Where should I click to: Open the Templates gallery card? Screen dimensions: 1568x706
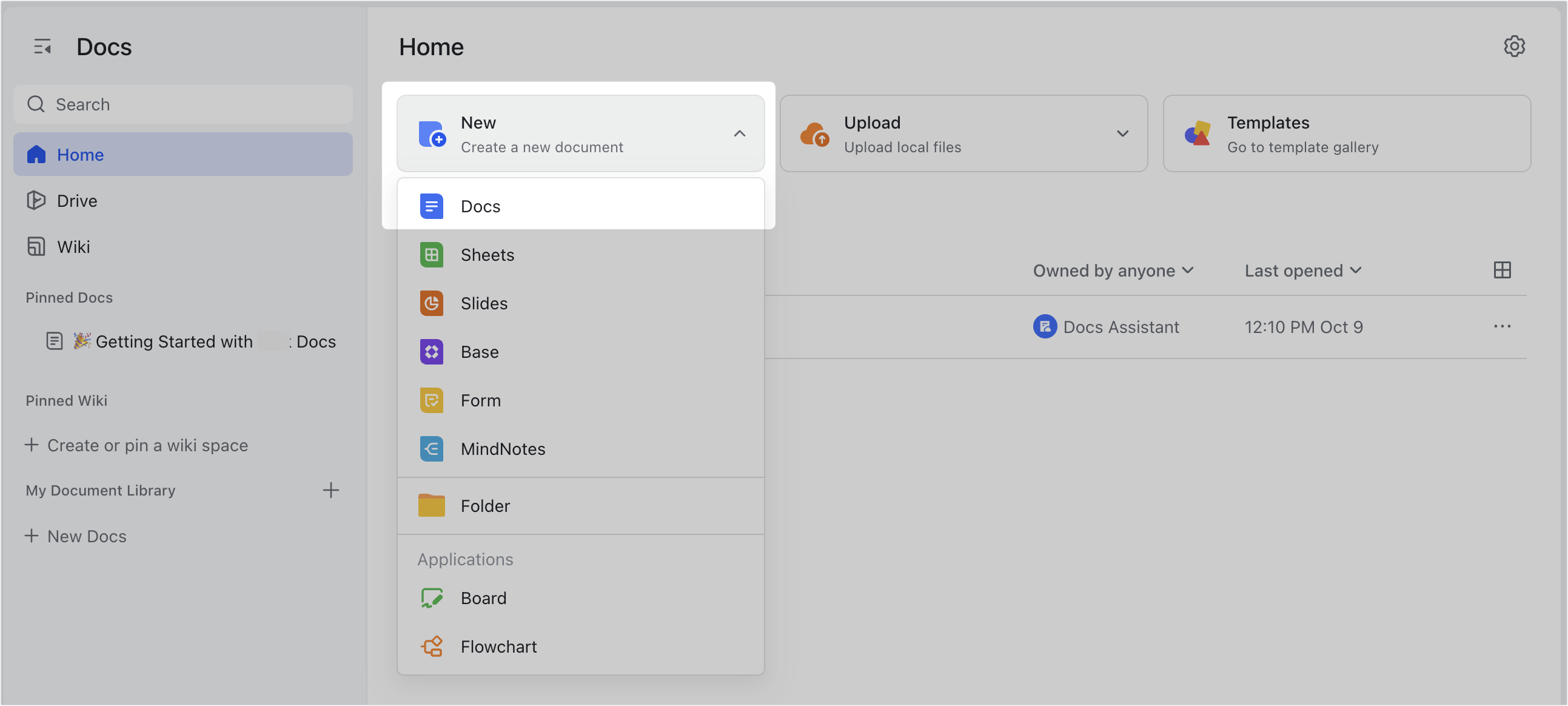pyautogui.click(x=1347, y=133)
